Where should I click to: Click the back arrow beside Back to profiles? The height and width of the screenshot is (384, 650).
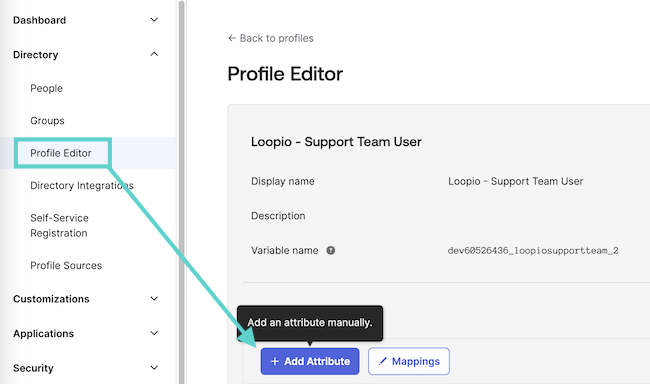(x=232, y=38)
